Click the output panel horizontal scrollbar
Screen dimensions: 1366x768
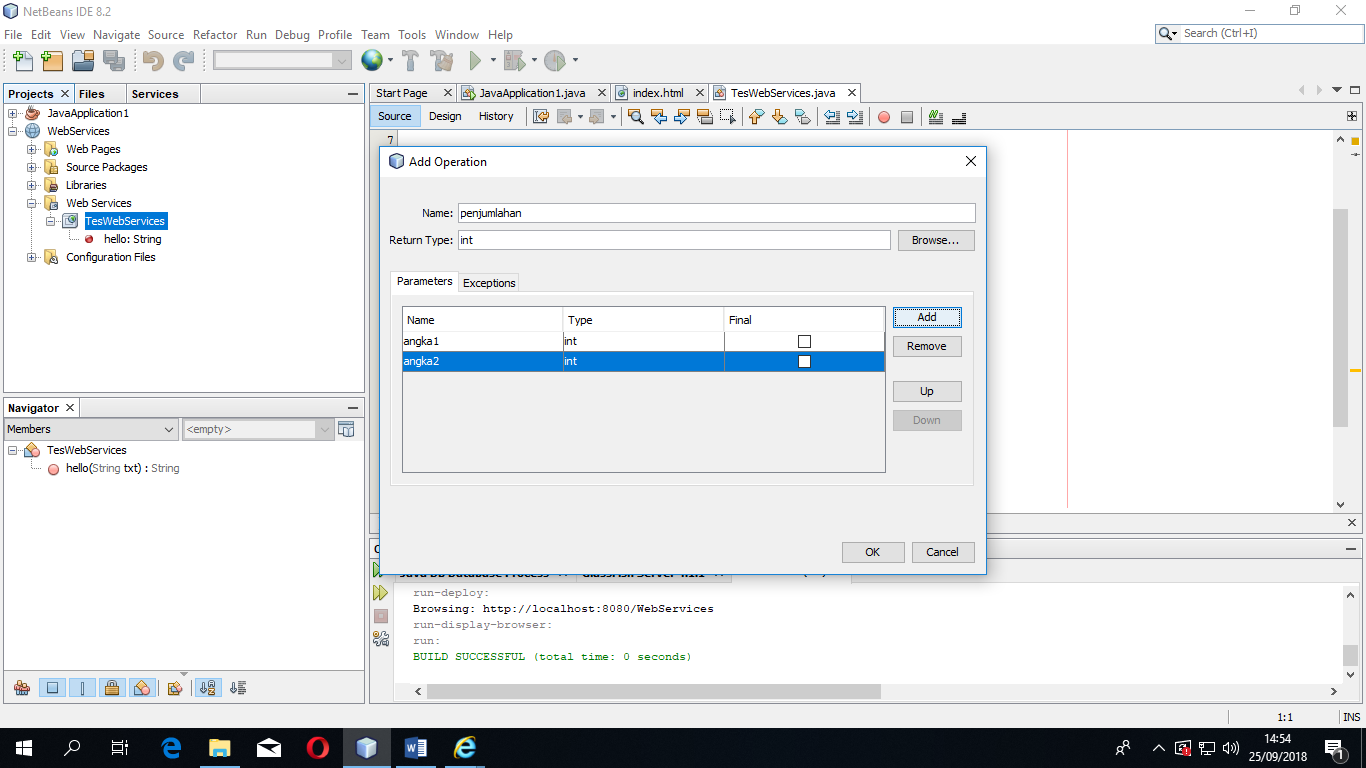[653, 691]
